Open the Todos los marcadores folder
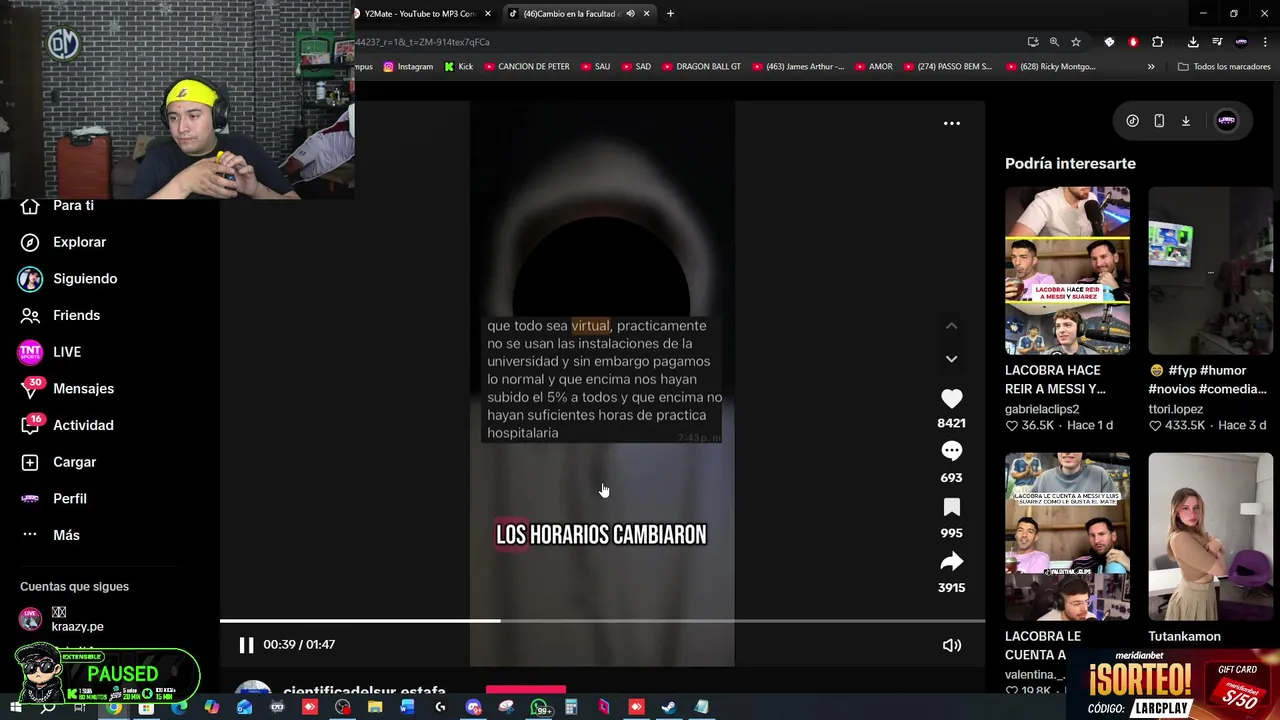Viewport: 1280px width, 720px height. pyautogui.click(x=1224, y=67)
